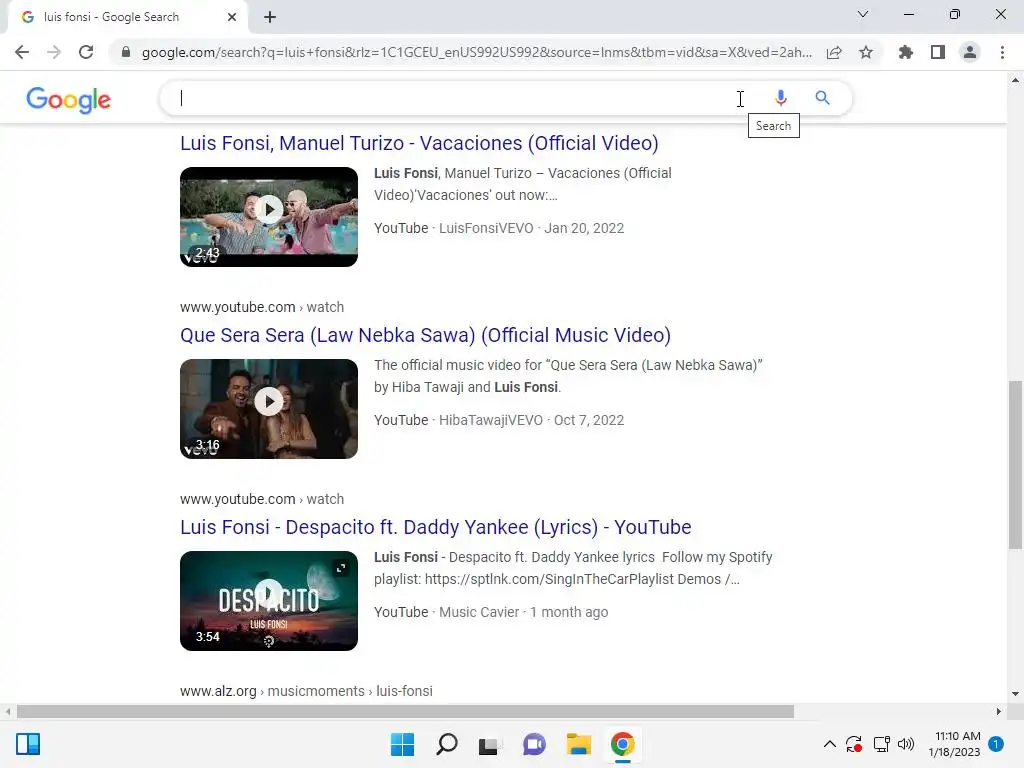Open the notification badge showing 1
1024x768 pixels.
(996, 744)
